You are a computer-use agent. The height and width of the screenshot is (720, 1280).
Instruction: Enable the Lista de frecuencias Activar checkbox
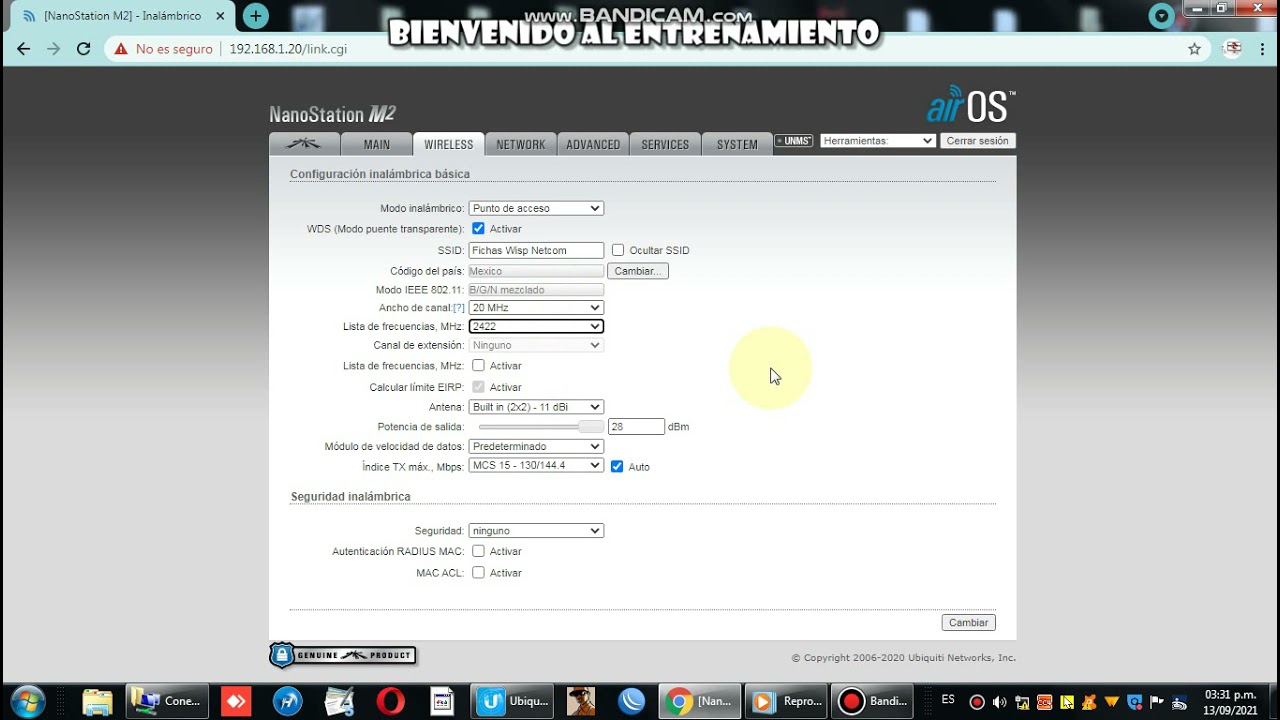[478, 366]
